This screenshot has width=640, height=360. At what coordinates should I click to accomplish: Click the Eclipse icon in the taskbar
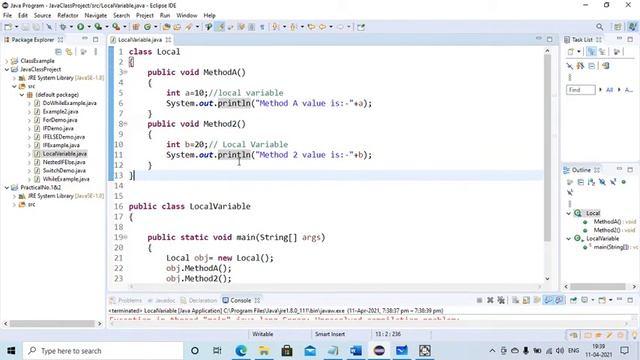coord(379,350)
